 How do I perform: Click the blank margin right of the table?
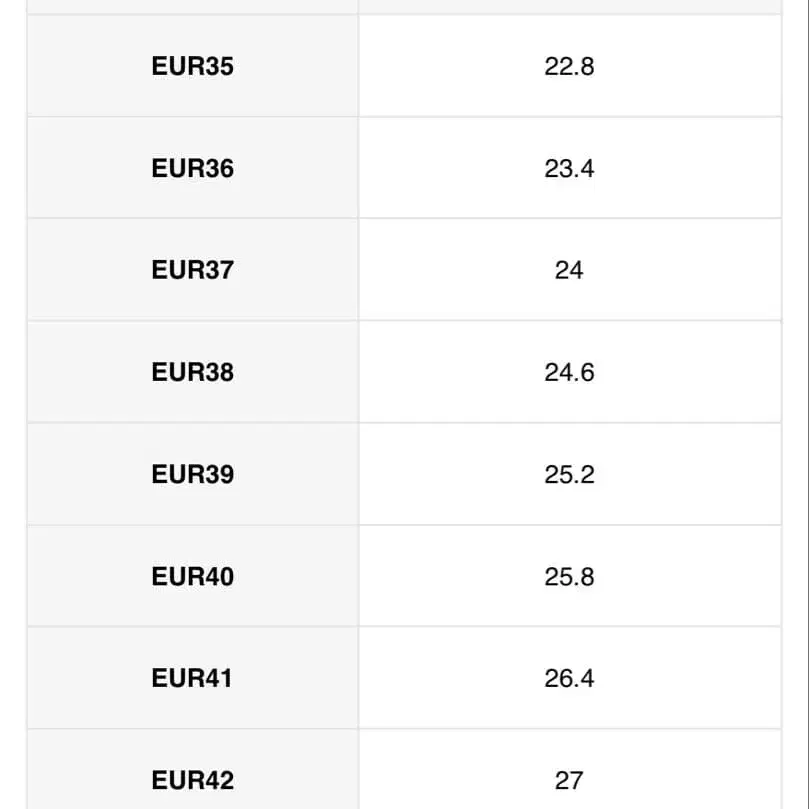(x=796, y=400)
